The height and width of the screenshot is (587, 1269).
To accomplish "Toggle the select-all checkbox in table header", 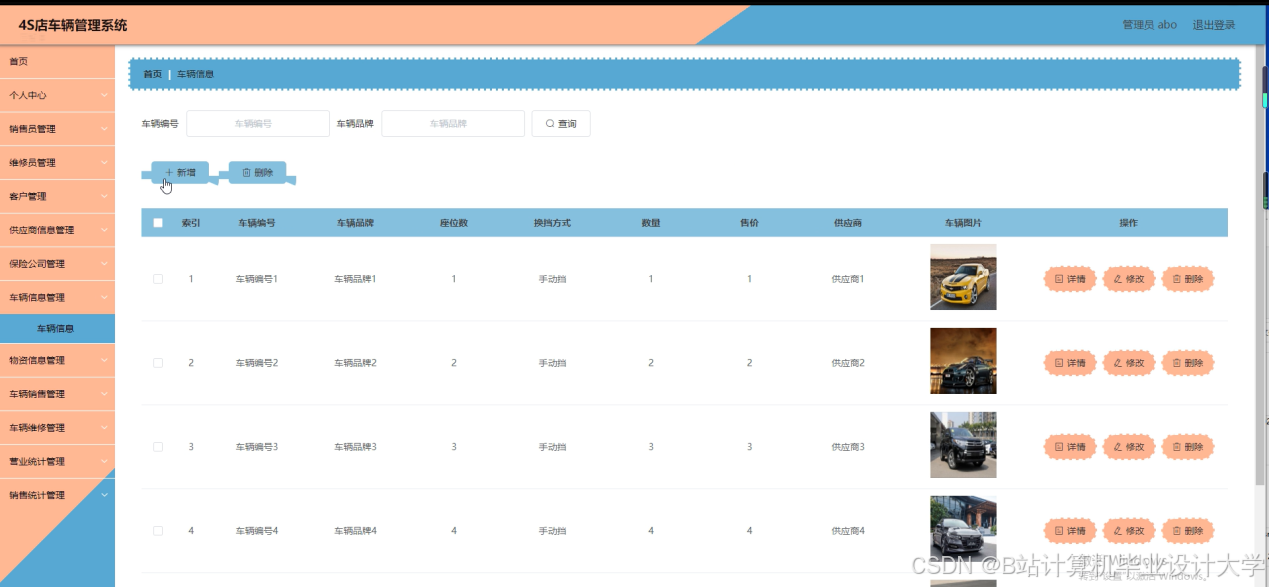I will (158, 223).
